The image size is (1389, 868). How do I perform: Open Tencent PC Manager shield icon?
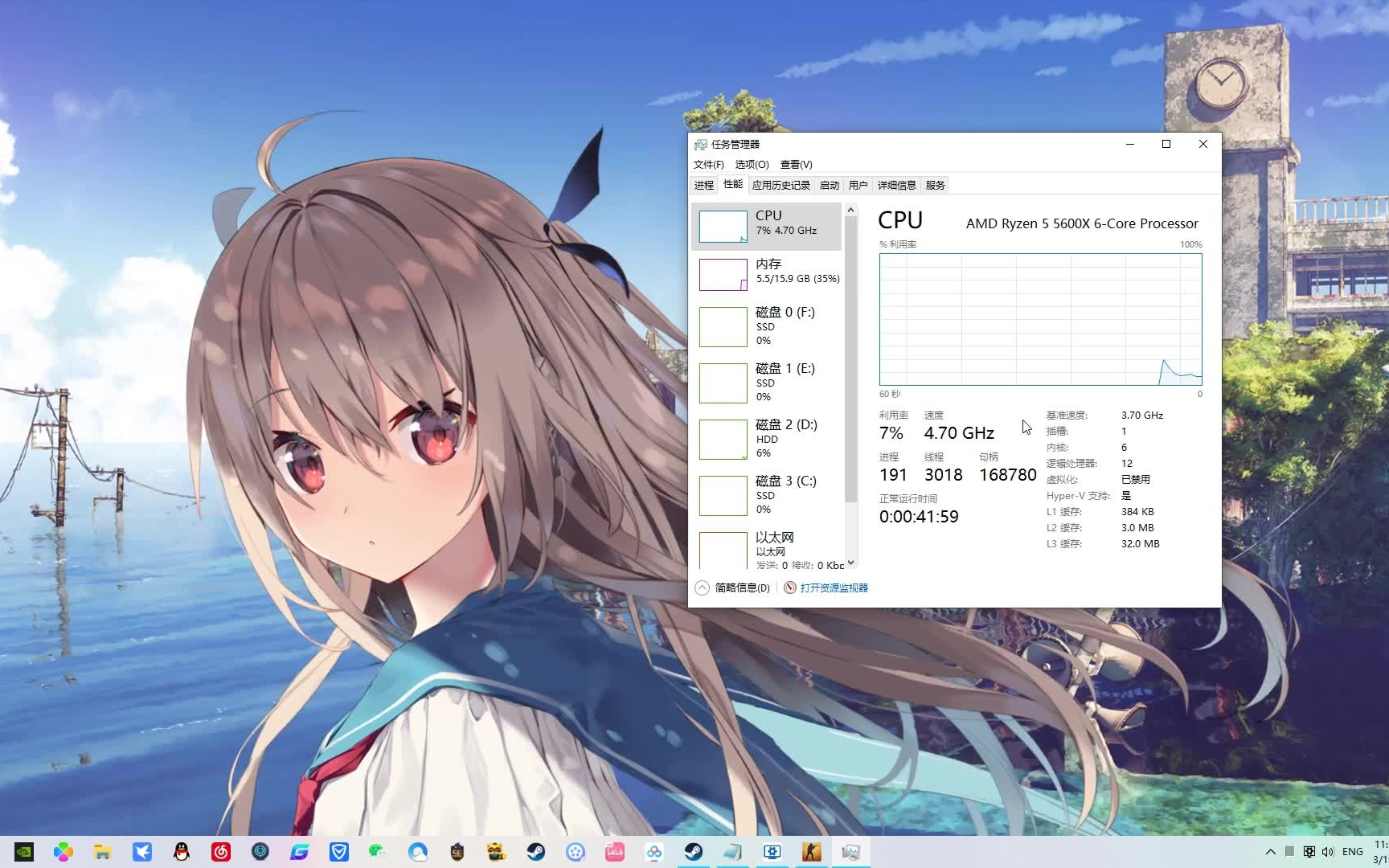[x=338, y=851]
